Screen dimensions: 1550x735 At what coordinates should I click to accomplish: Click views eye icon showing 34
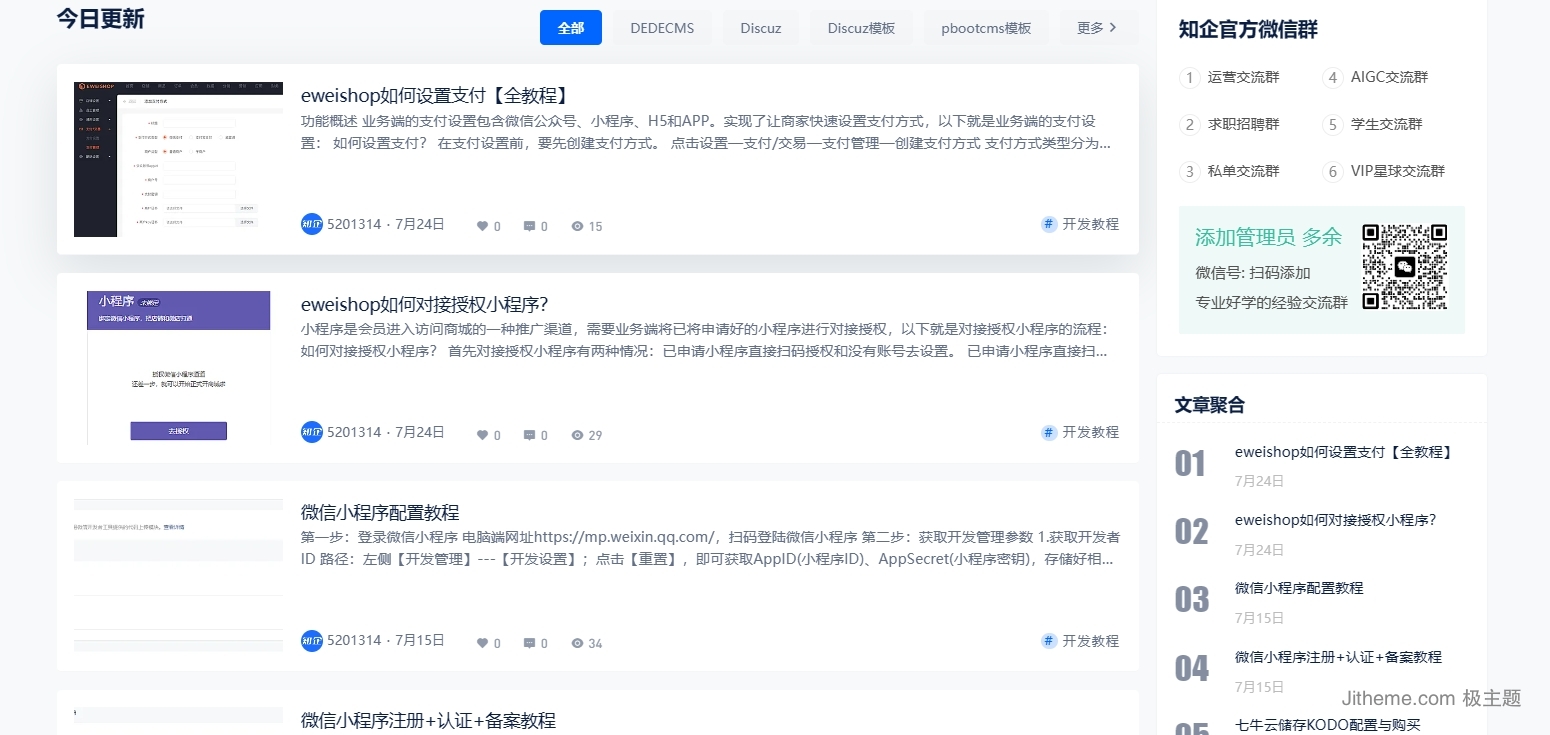(577, 643)
